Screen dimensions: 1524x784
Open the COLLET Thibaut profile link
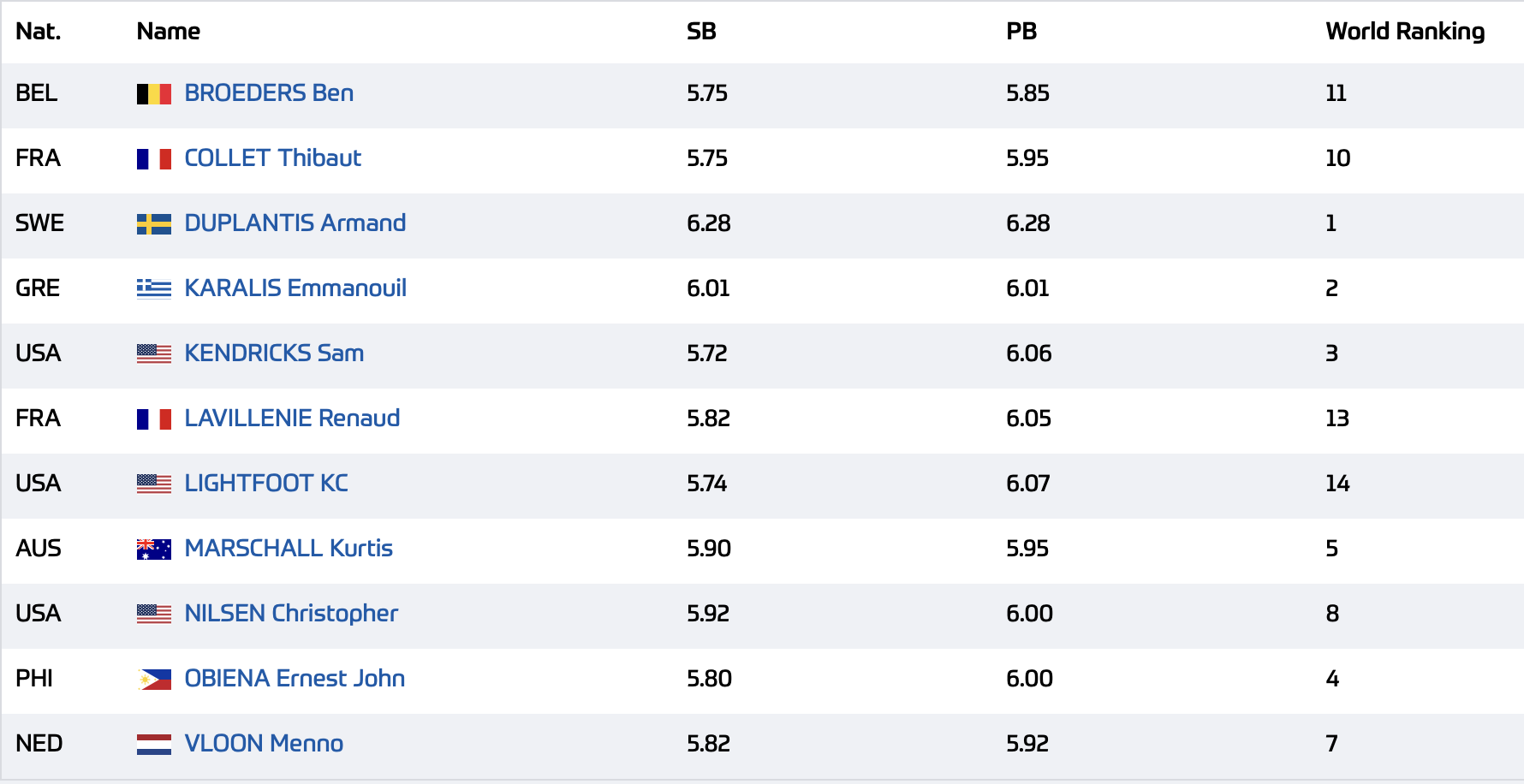(x=272, y=158)
